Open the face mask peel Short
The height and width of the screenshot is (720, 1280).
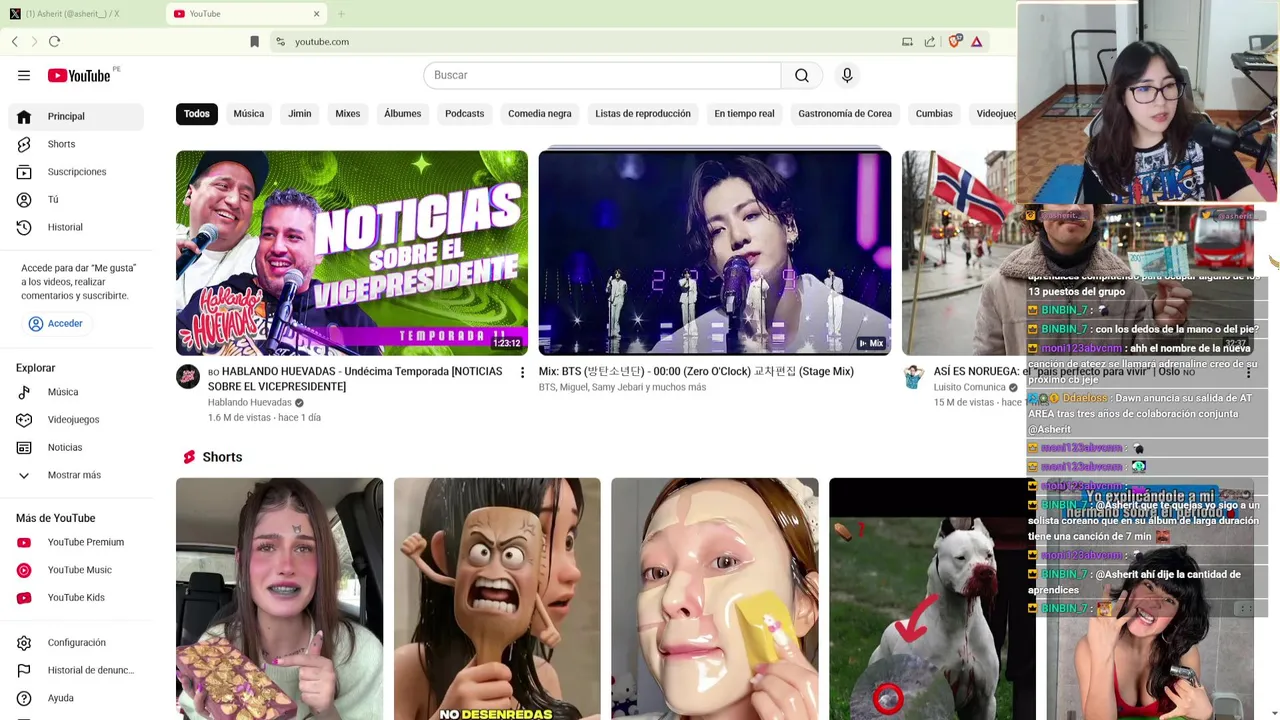pos(715,599)
